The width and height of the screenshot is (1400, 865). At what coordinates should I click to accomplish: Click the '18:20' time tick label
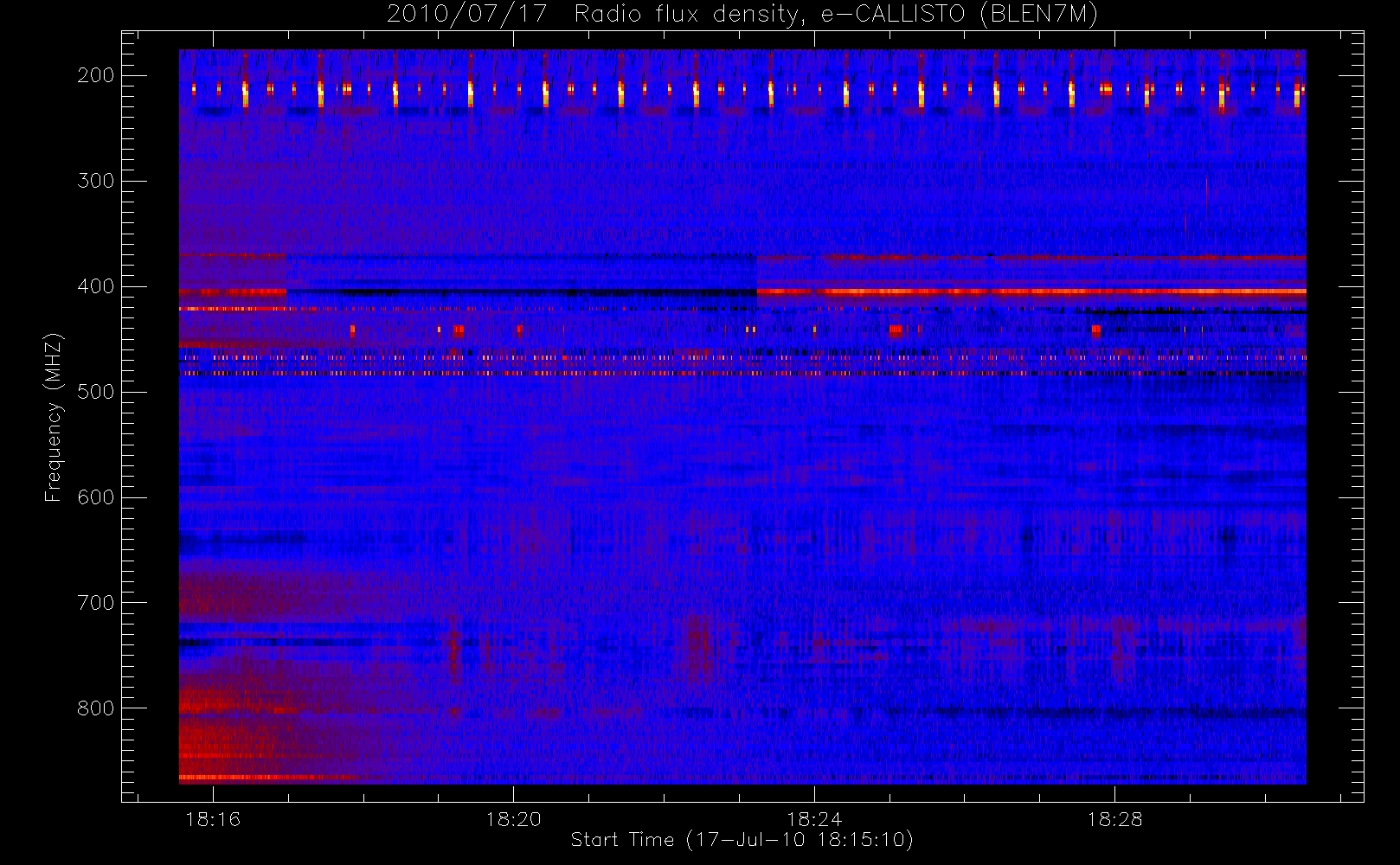513,819
